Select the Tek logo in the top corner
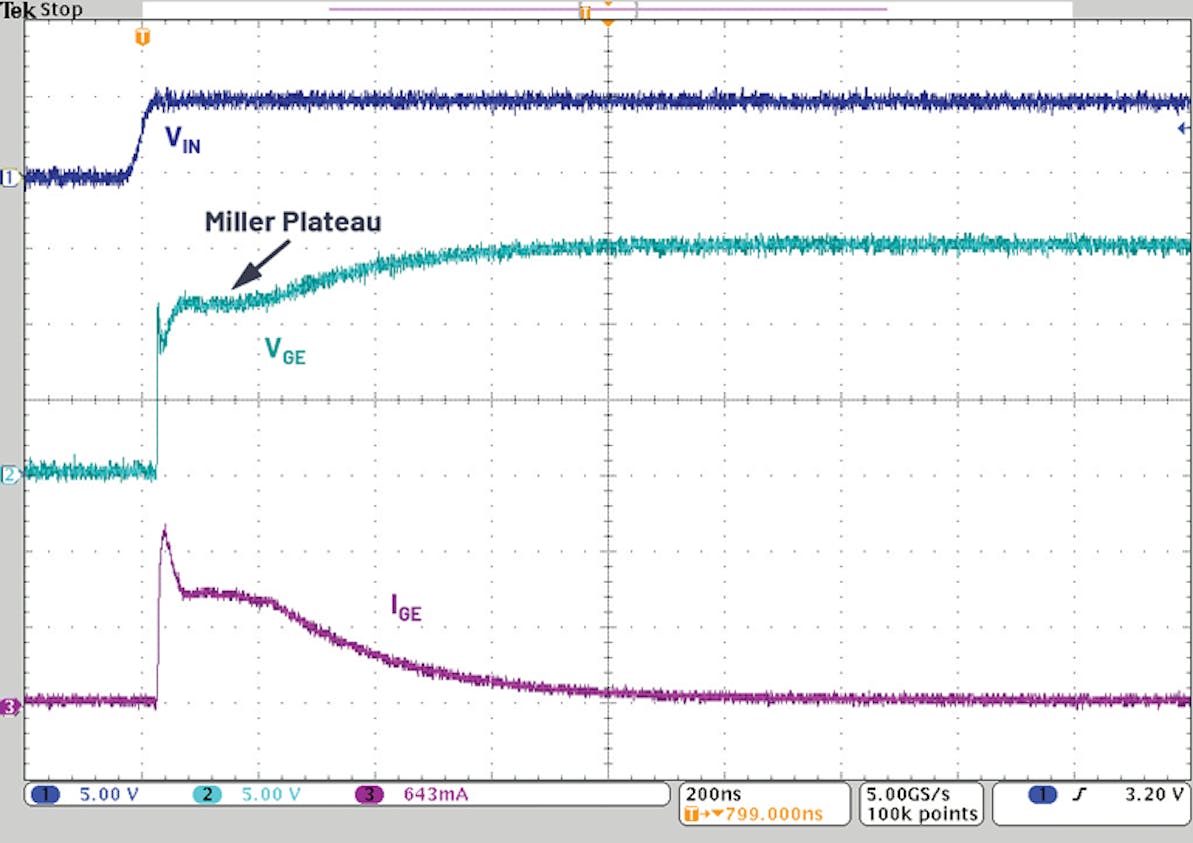Image resolution: width=1193 pixels, height=843 pixels. (x=20, y=9)
